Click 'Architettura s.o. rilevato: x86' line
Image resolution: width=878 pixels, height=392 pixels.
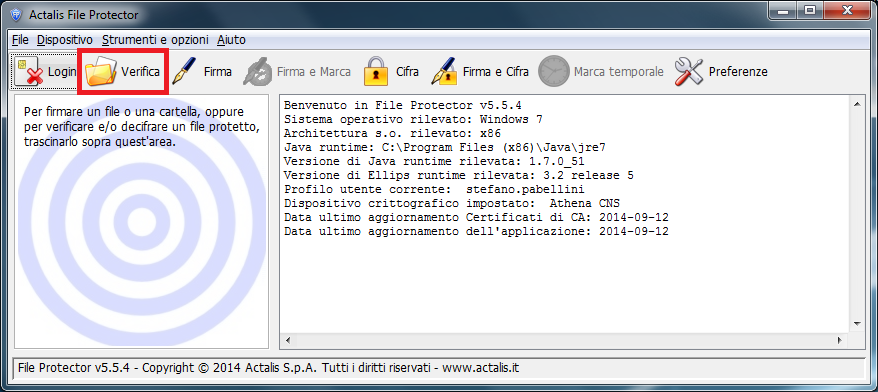[393, 133]
